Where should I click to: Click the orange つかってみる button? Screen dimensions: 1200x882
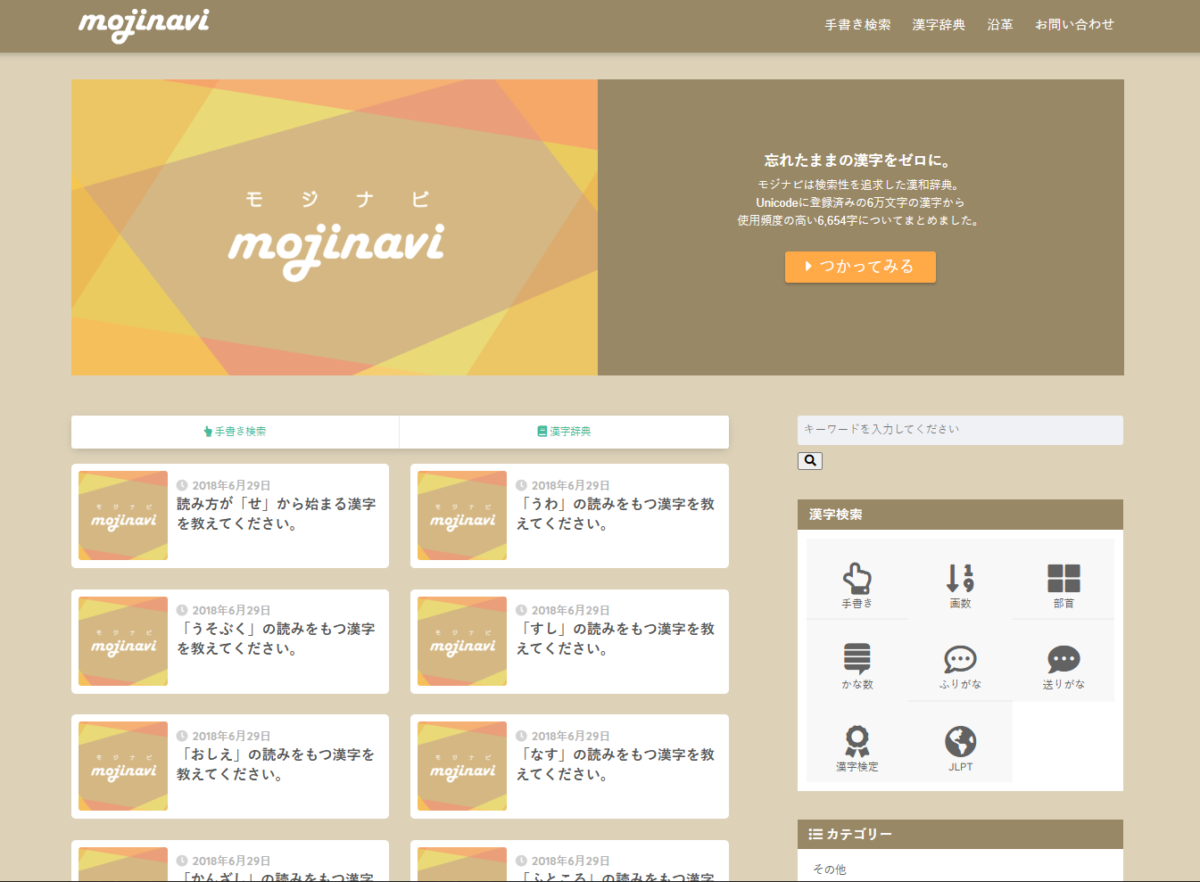[860, 267]
